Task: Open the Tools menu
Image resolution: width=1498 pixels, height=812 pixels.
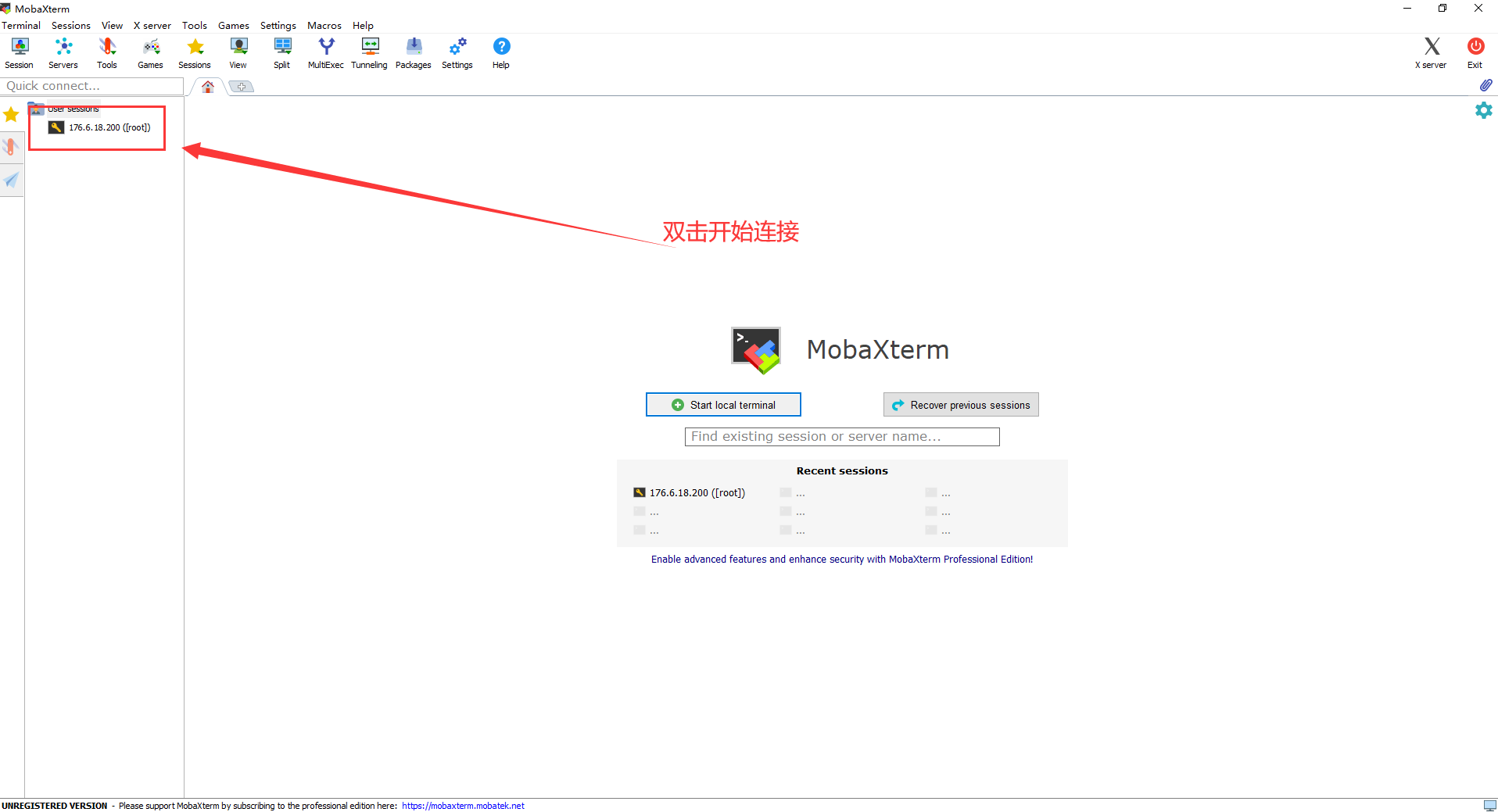Action: 195,25
